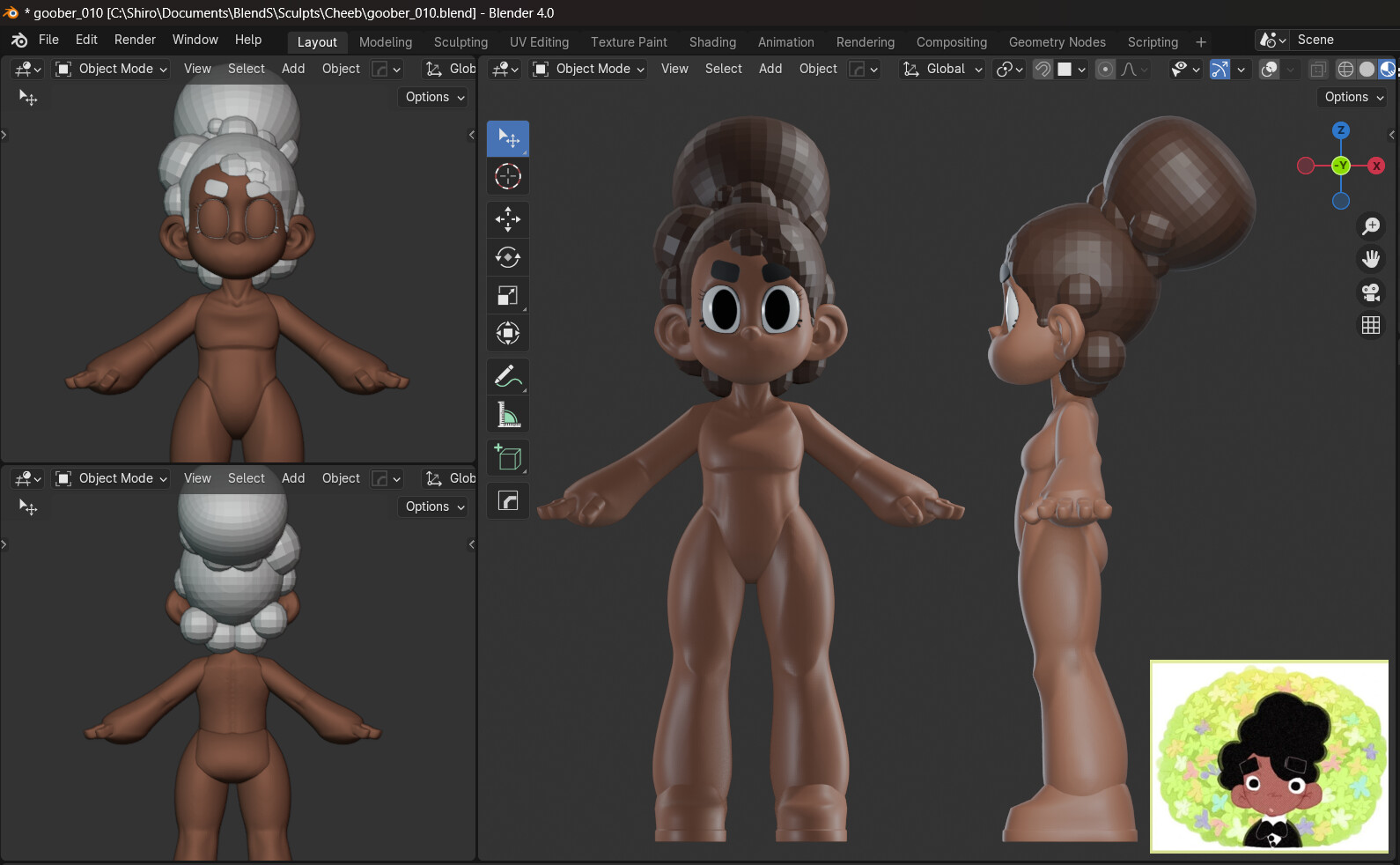Viewport: 1400px width, 865px height.
Task: Open lower-left viewport editor type icon
Action: click(x=28, y=478)
